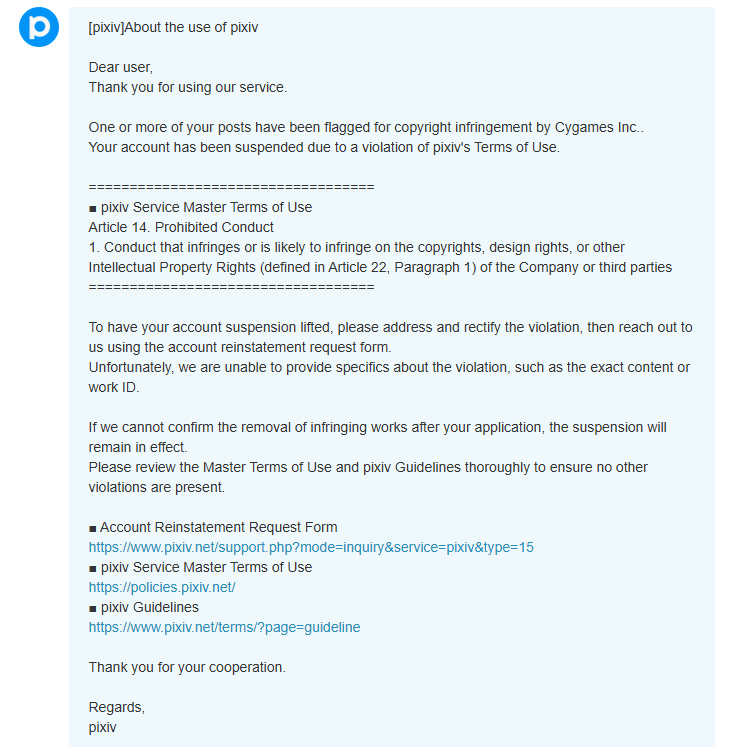Click the "Thank you for using our service." line
The height and width of the screenshot is (755, 737).
click(x=188, y=87)
